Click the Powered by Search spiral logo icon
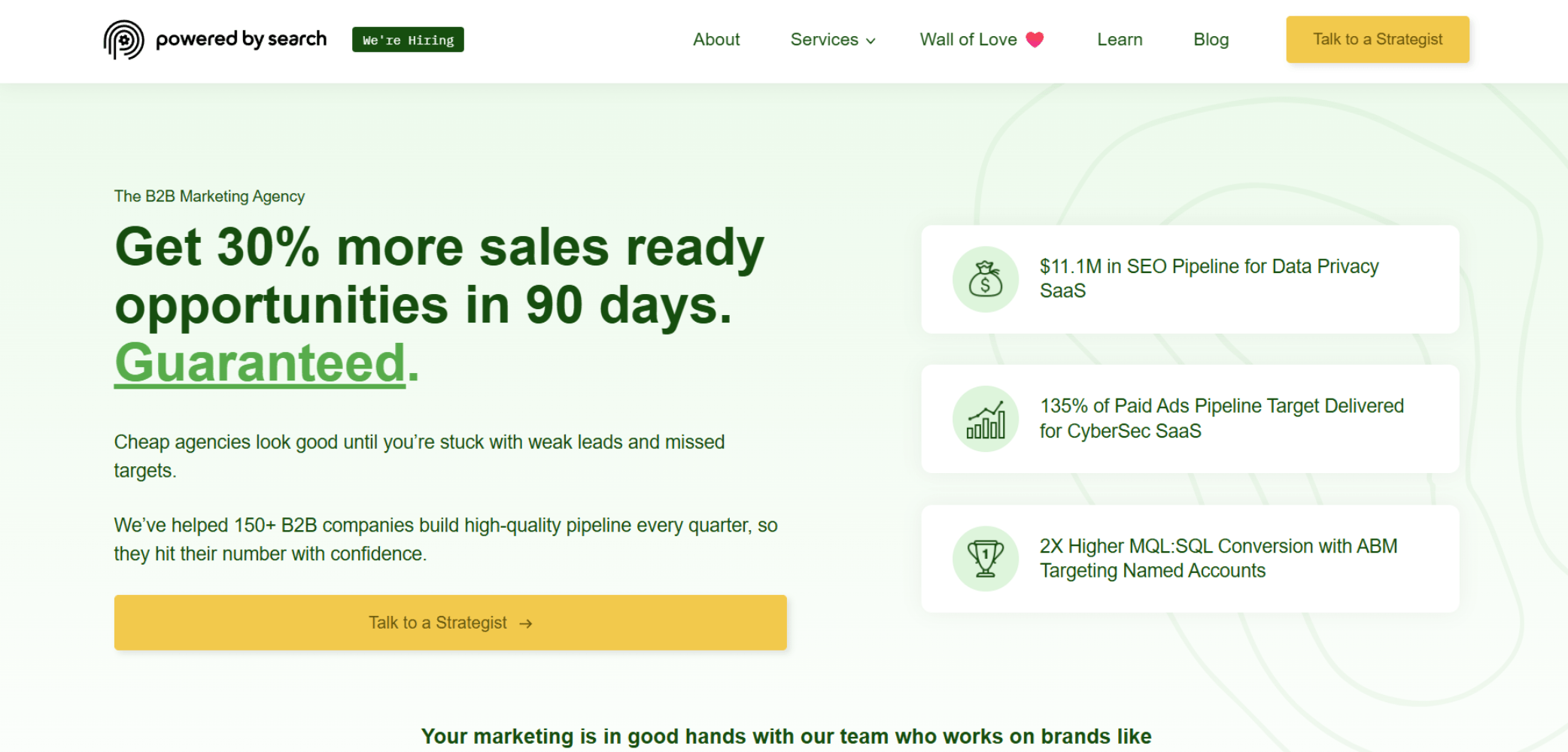Viewport: 1568px width, 752px height. 123,40
